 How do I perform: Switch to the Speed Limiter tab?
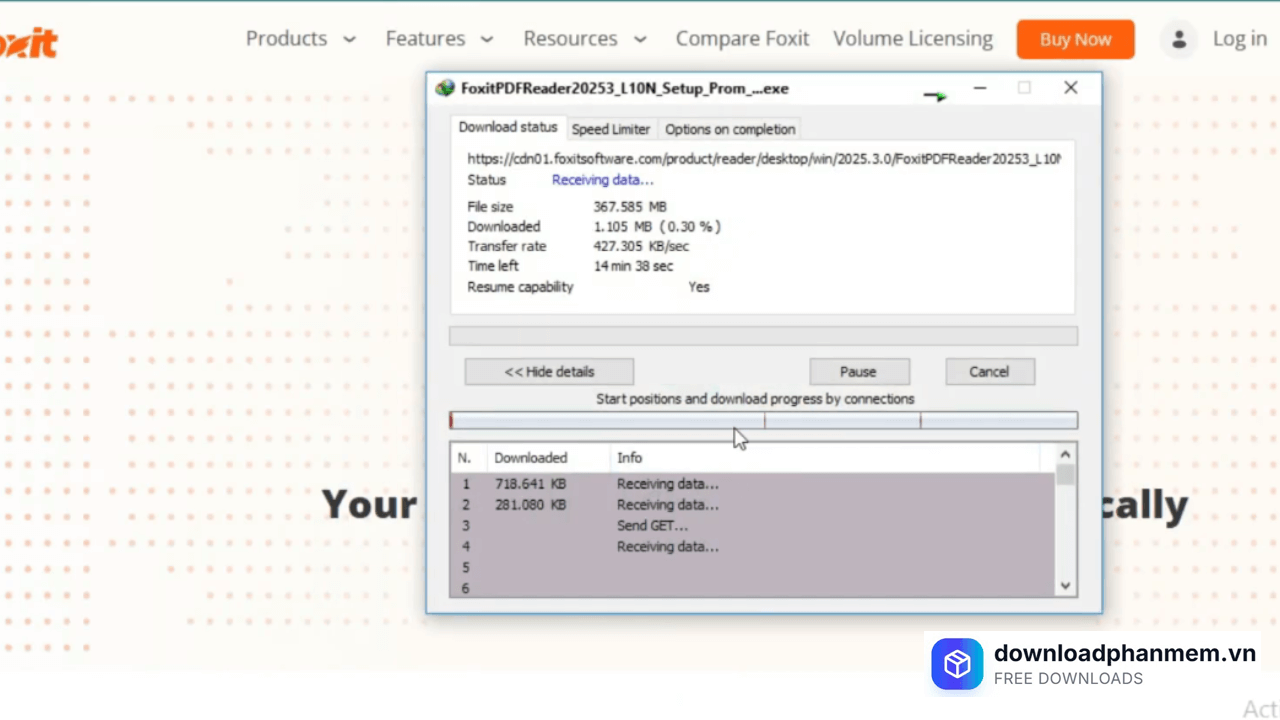pos(610,129)
